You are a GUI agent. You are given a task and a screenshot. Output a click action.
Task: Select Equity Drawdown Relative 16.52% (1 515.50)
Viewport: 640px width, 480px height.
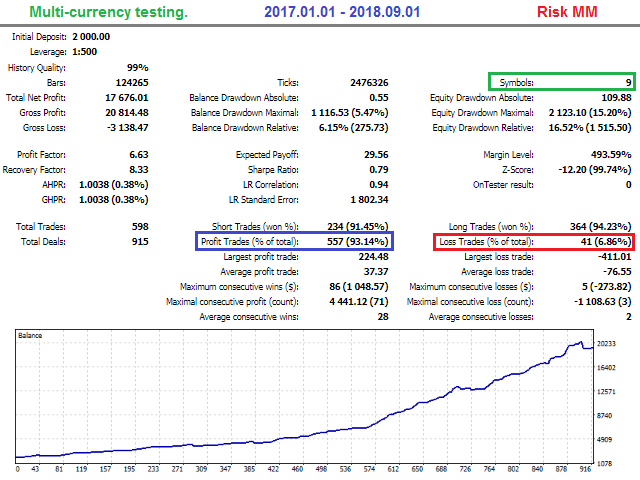click(x=590, y=128)
